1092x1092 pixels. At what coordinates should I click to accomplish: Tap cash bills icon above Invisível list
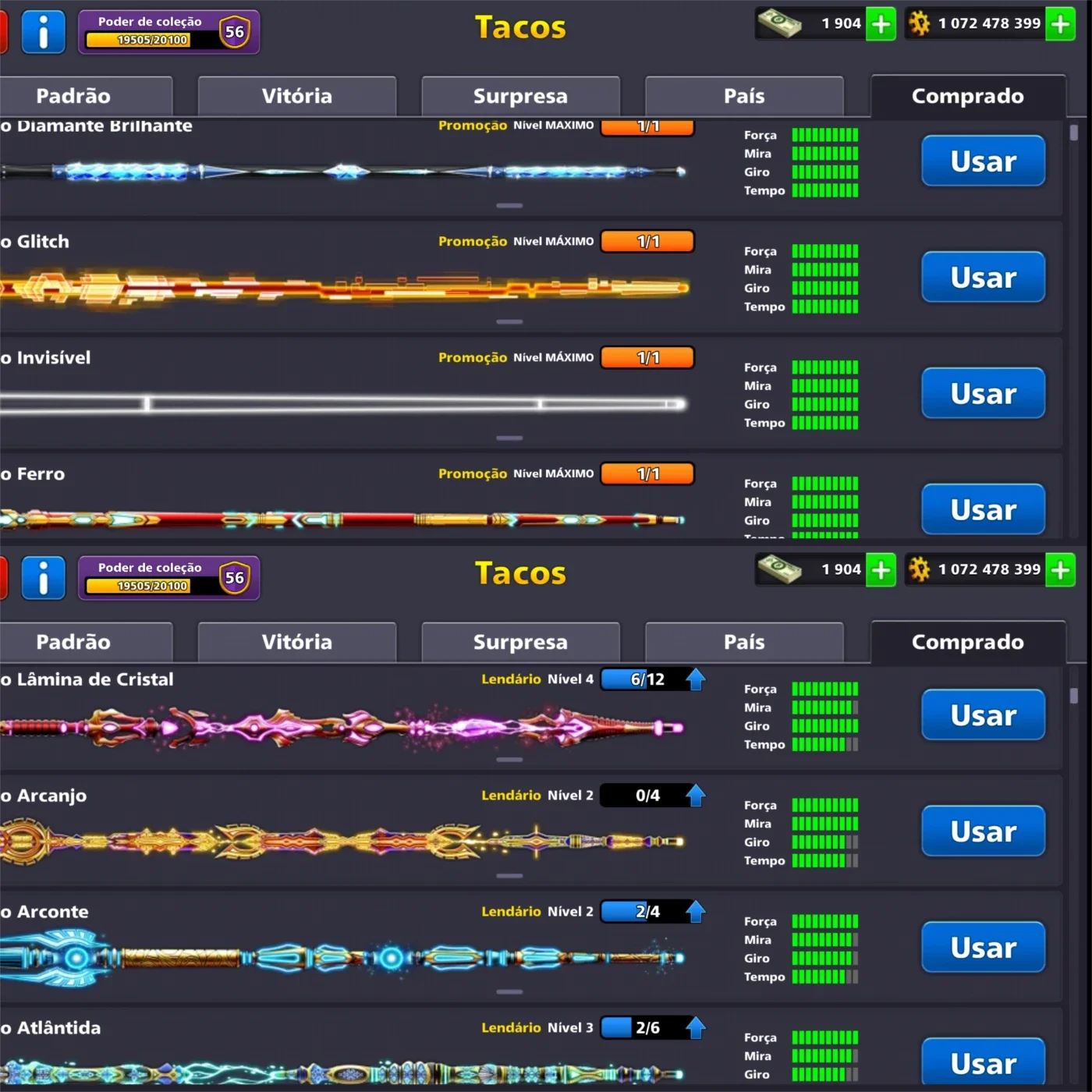pos(779,23)
